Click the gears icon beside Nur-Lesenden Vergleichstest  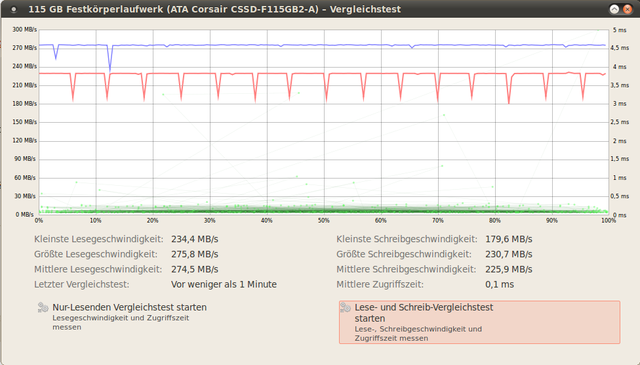[x=43, y=307]
